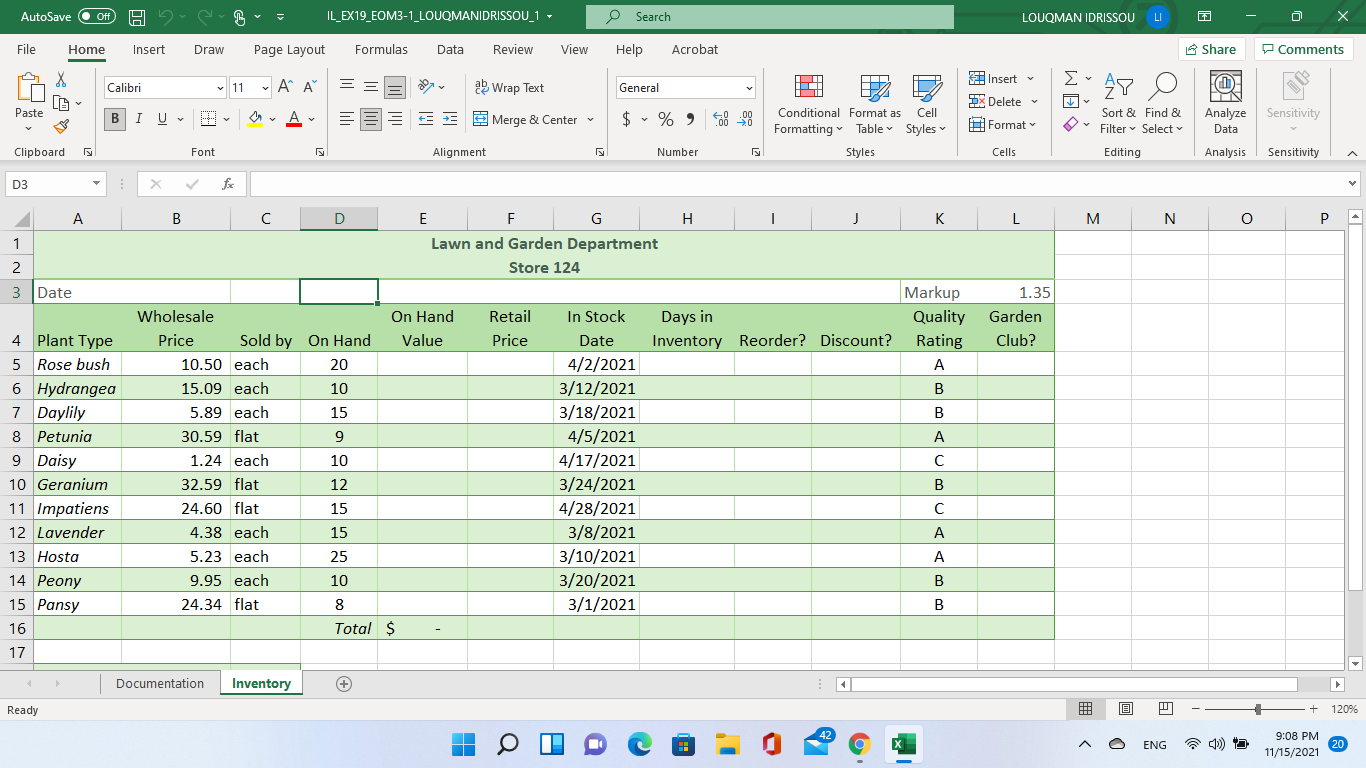Apply Percent Style number format
Screen dimensions: 1366x768
point(665,118)
